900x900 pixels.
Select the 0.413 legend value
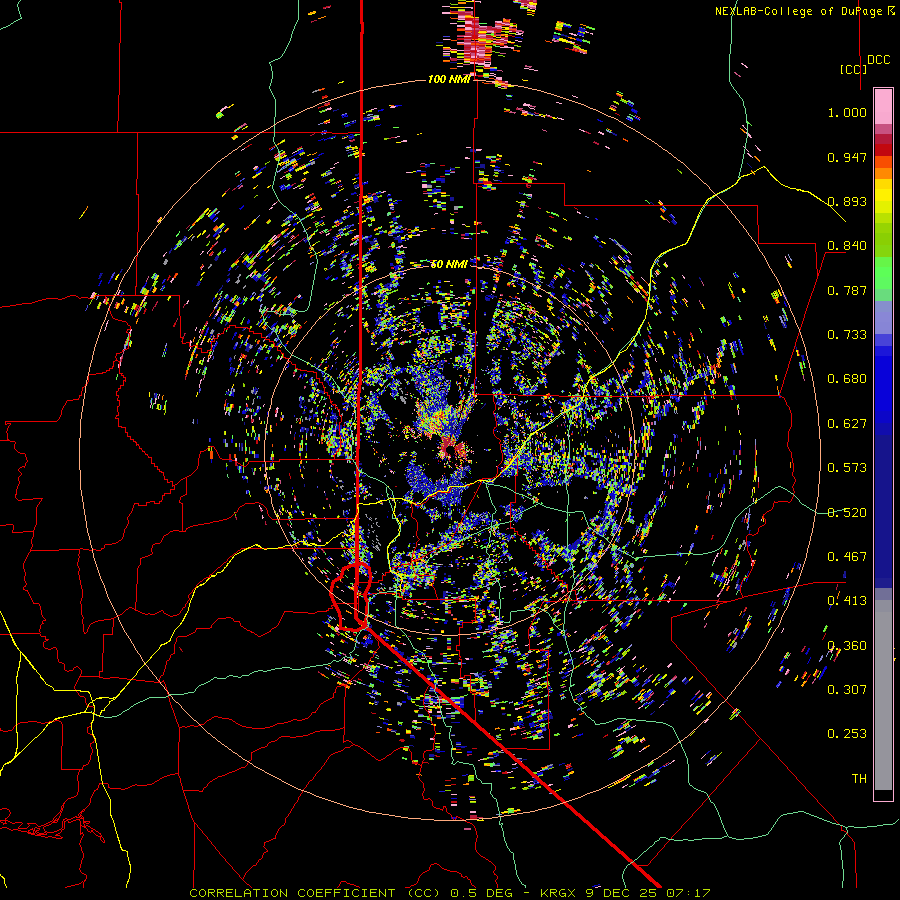click(847, 601)
